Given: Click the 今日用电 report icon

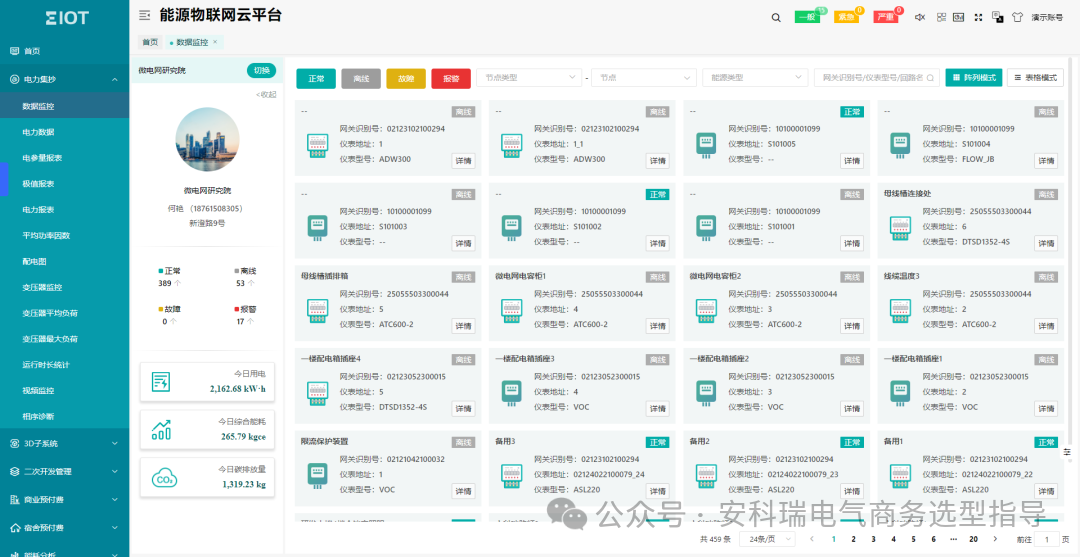Looking at the screenshot, I should (161, 381).
